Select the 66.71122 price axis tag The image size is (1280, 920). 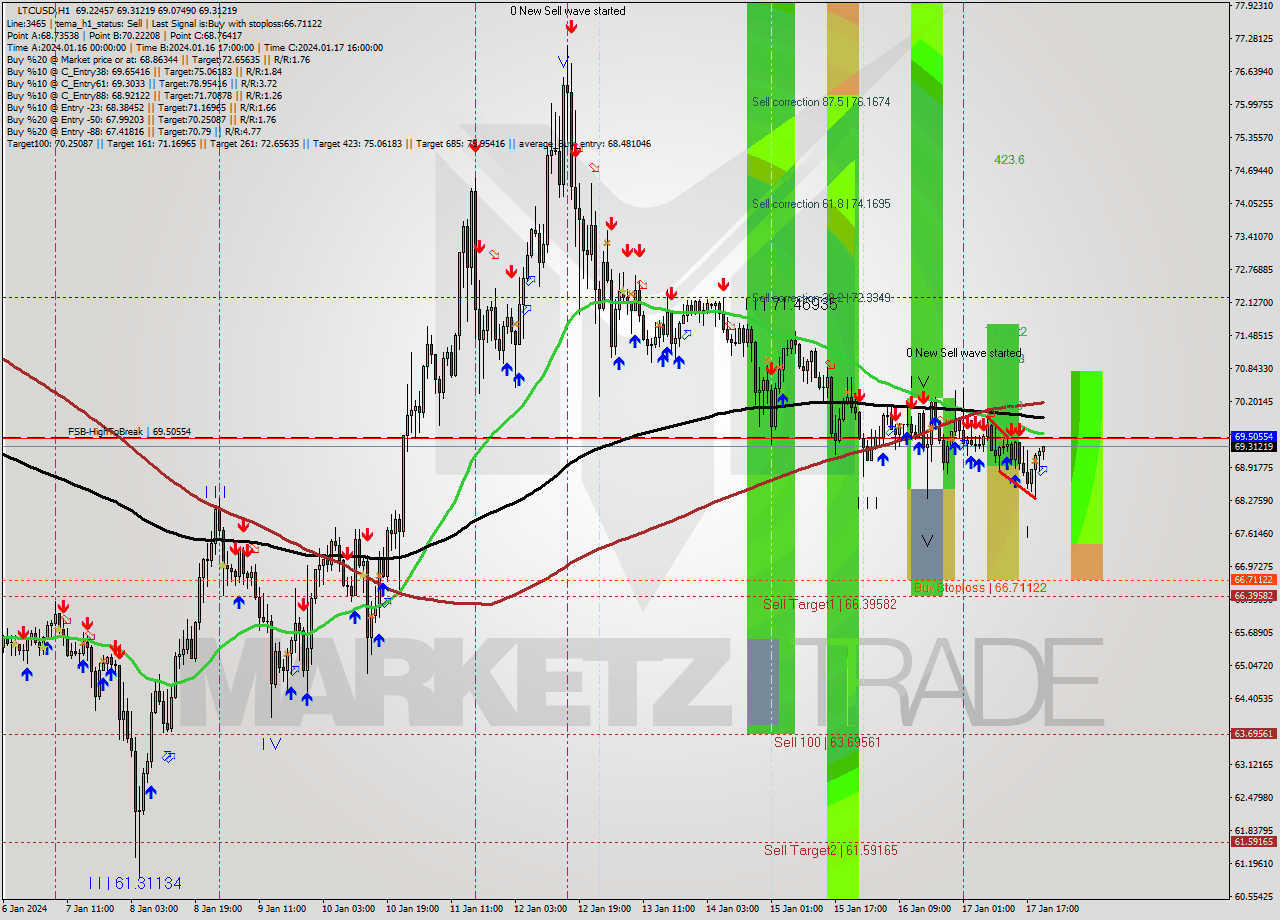(x=1254, y=580)
